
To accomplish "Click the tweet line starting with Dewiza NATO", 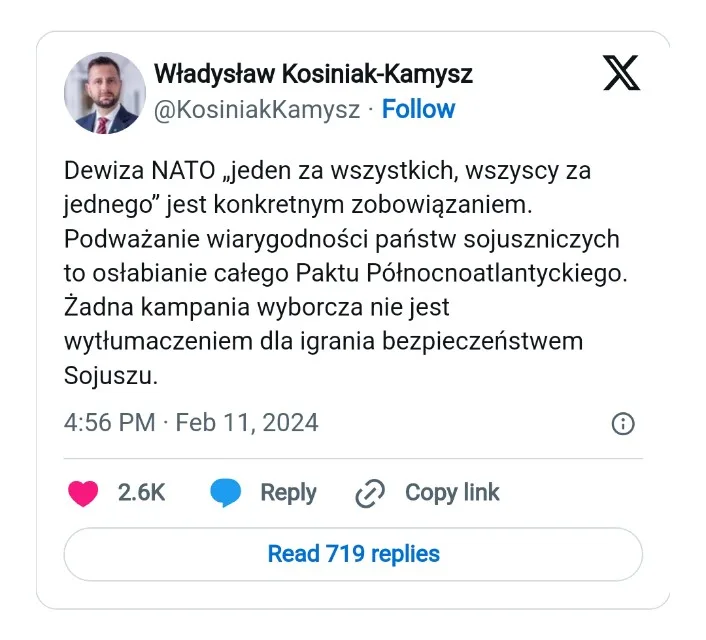I will 327,170.
